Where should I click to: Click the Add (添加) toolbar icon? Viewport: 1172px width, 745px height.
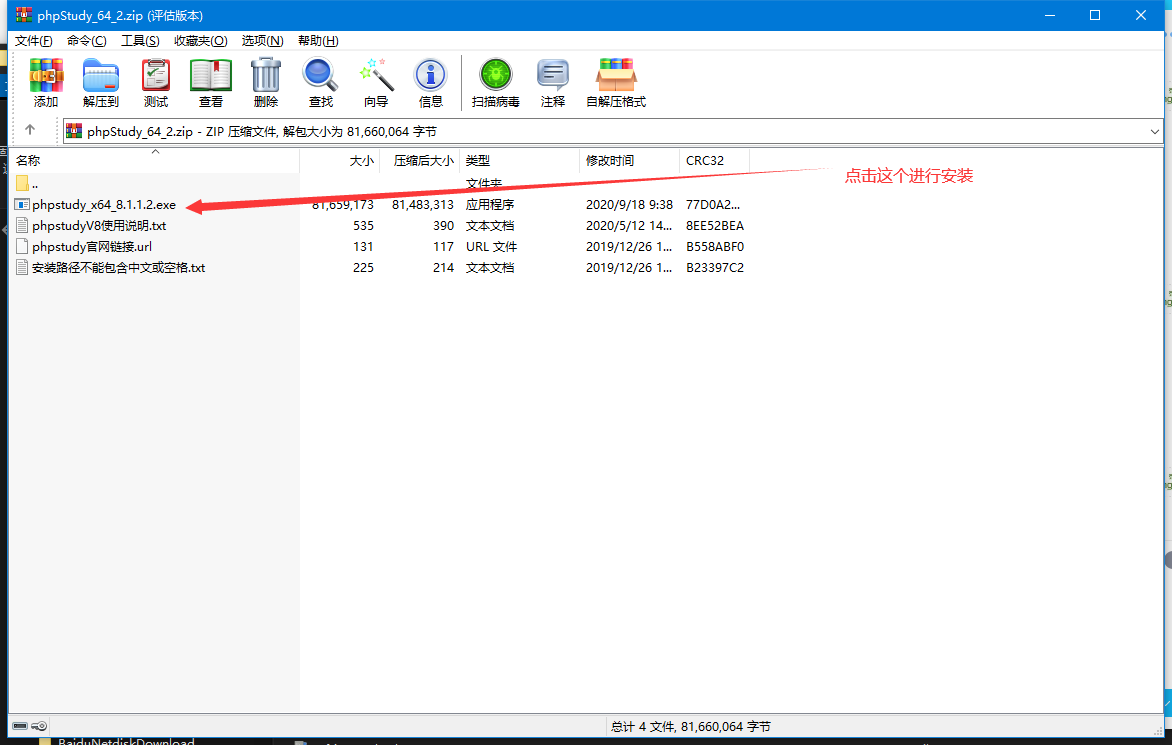tap(46, 82)
